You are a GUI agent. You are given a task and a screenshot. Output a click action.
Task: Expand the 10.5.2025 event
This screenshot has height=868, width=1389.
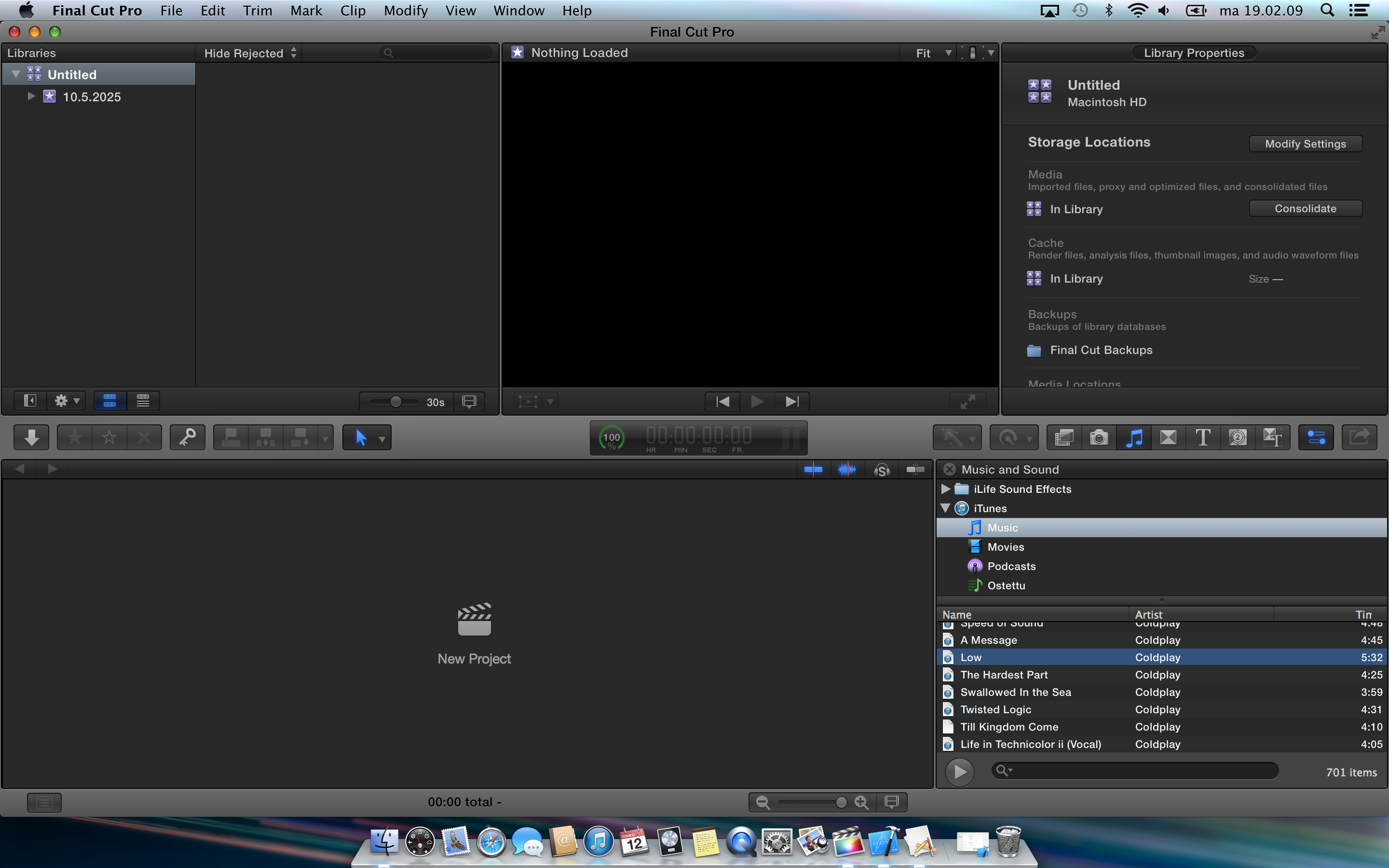(x=31, y=96)
